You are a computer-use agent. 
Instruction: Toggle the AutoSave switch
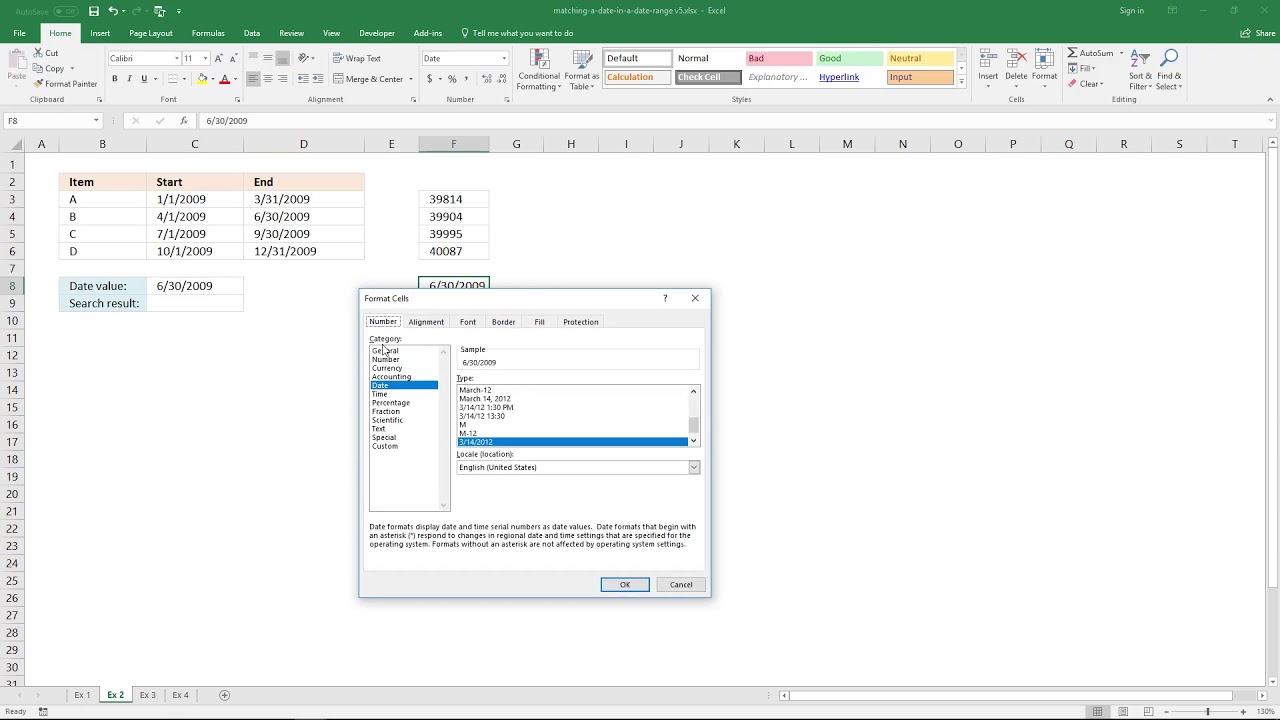click(x=66, y=11)
